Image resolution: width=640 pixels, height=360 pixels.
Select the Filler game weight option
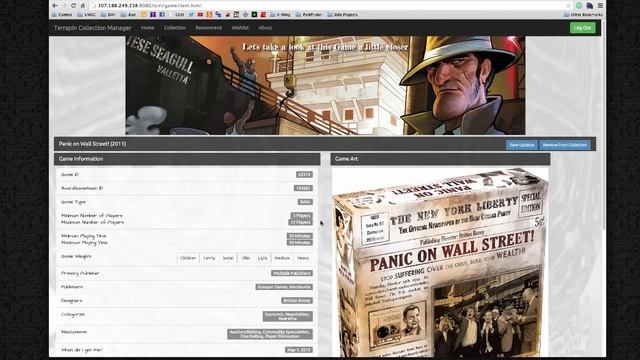tap(245, 258)
